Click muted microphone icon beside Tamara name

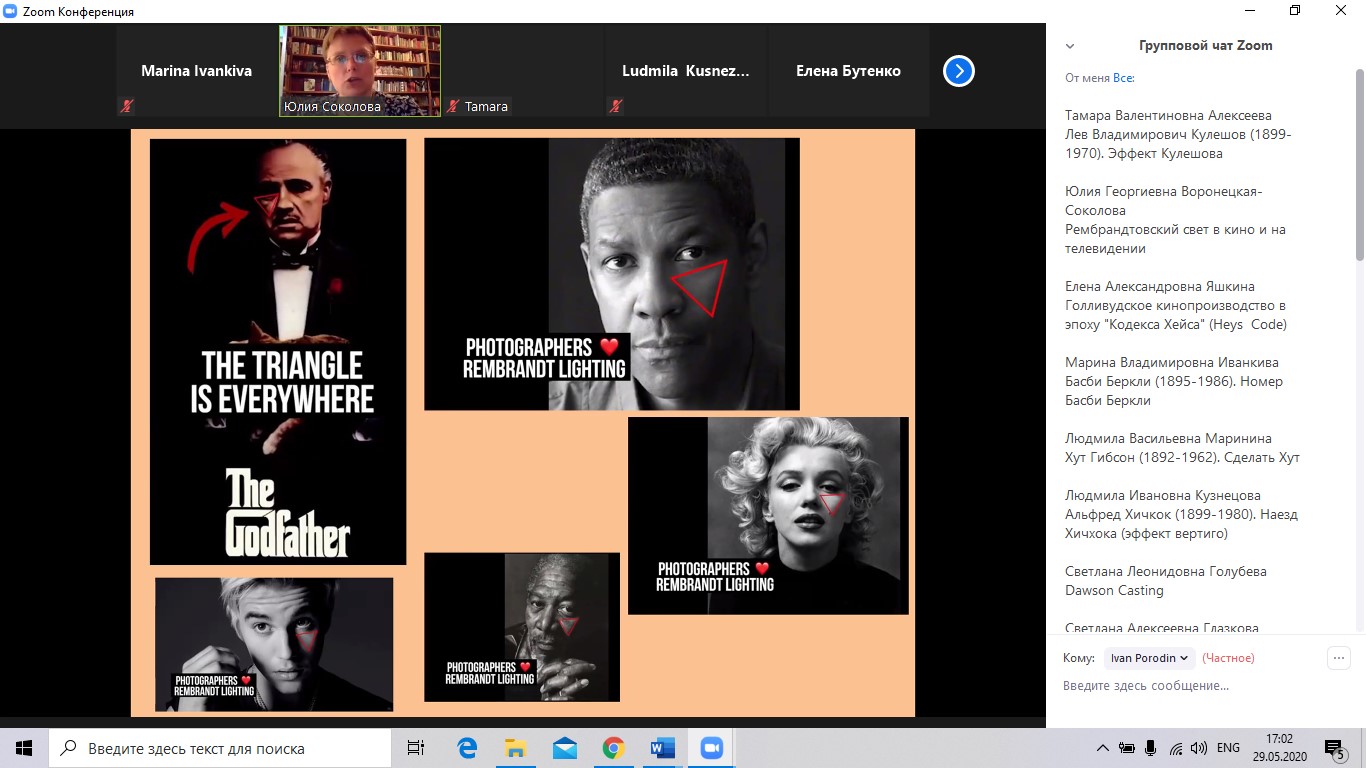click(454, 106)
